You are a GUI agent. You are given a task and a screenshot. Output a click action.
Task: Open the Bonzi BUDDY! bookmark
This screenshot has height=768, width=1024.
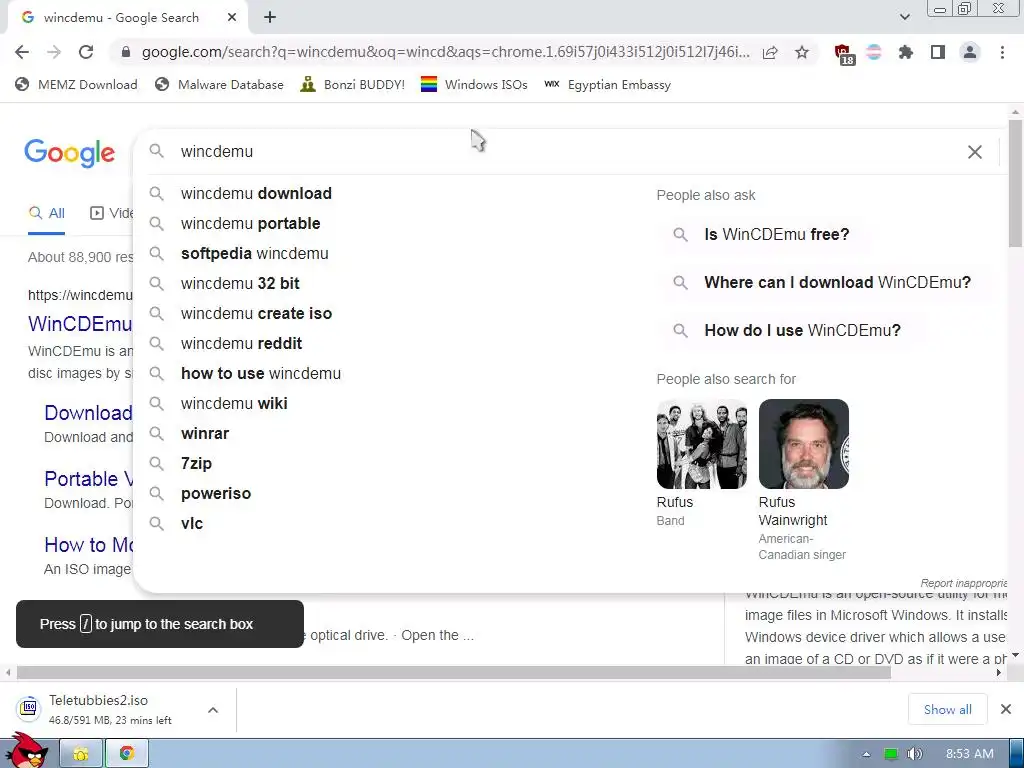tap(353, 84)
